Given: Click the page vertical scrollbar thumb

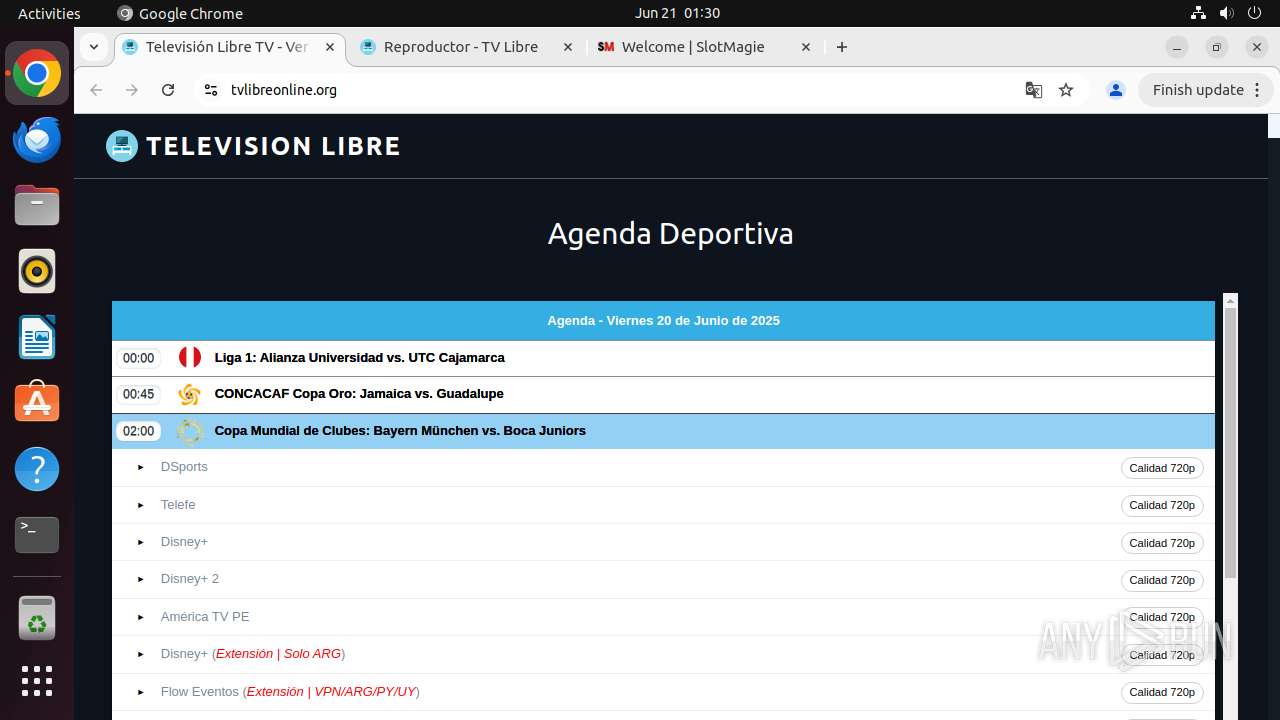Looking at the screenshot, I should [x=1273, y=126].
